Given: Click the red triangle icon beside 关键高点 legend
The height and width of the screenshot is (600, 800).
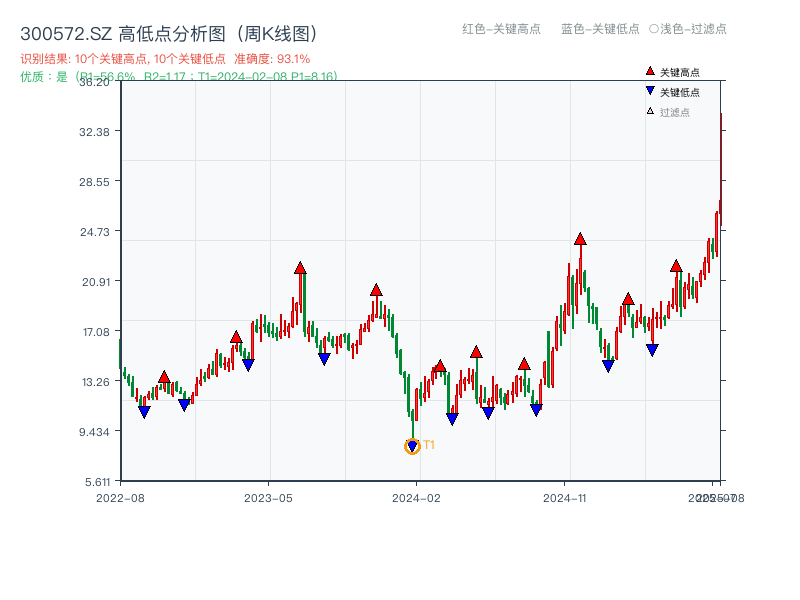Looking at the screenshot, I should (650, 71).
